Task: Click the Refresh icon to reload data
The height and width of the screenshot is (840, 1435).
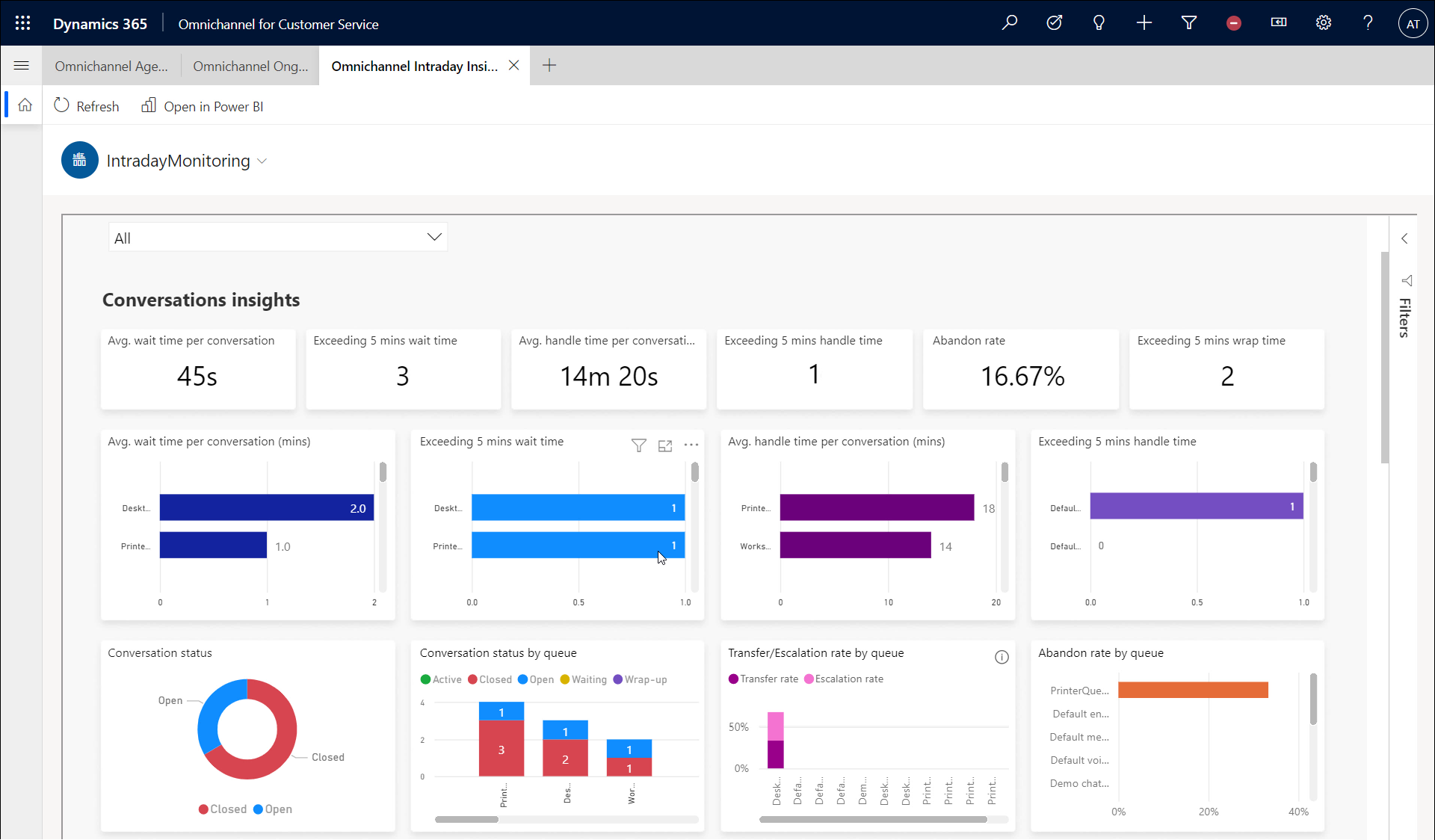Action: [x=63, y=105]
